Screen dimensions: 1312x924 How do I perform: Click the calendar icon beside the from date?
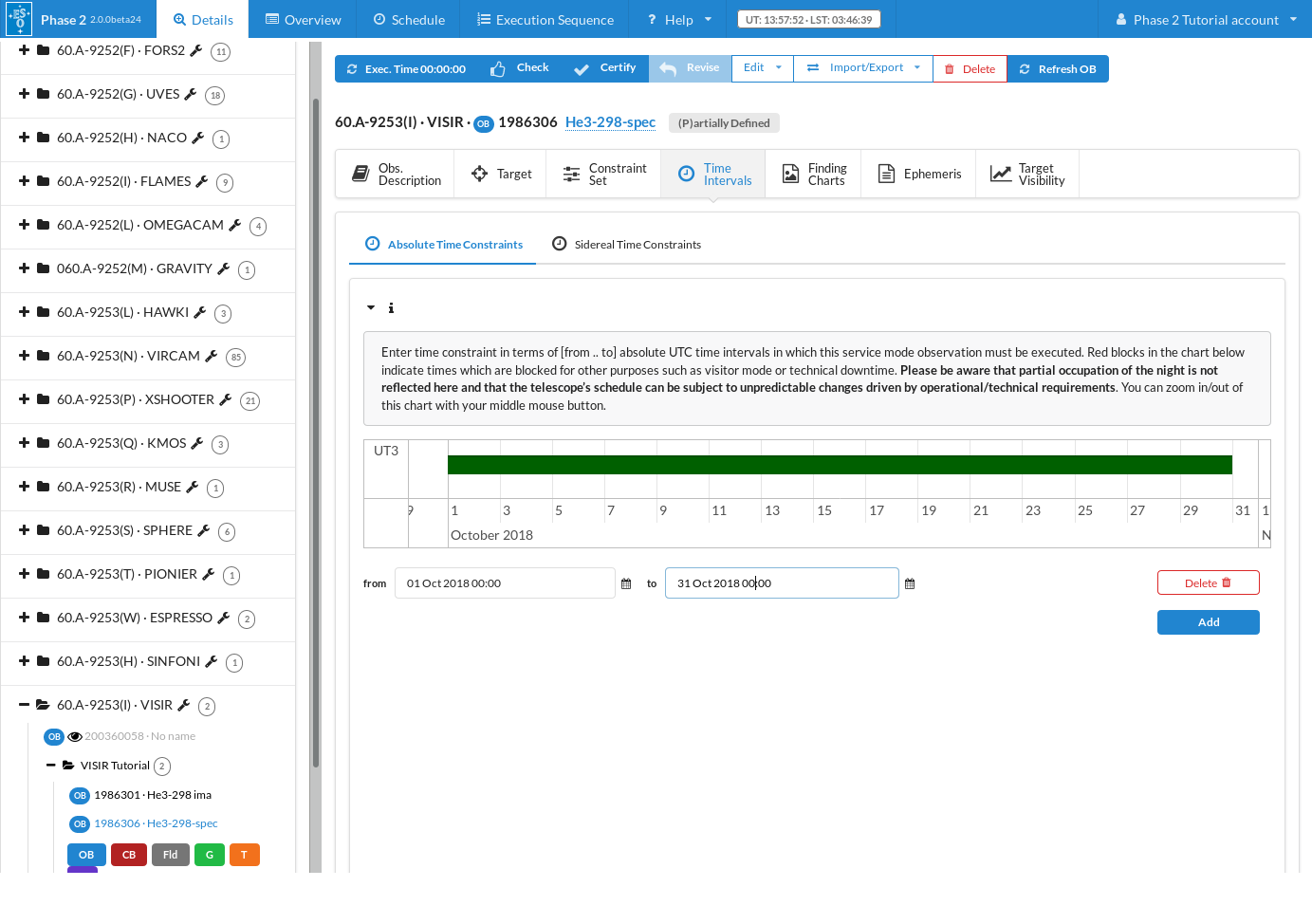(626, 583)
